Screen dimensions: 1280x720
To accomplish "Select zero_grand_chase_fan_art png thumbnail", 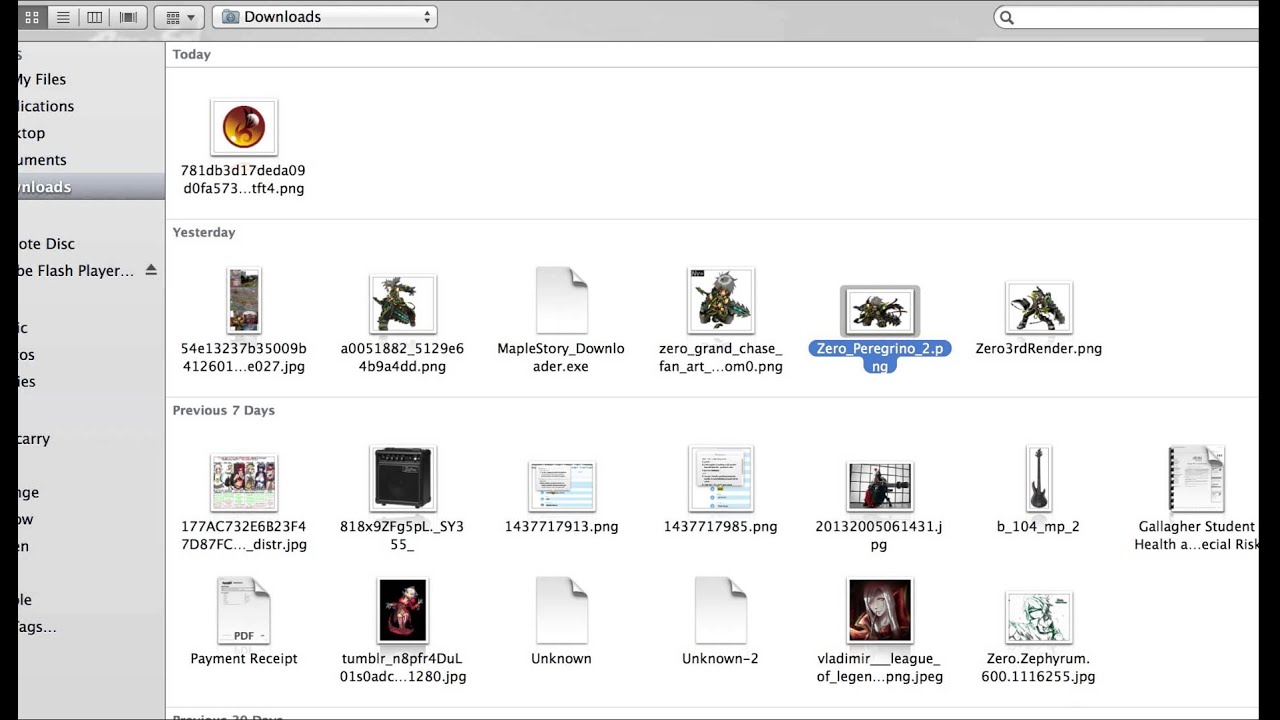I will point(720,300).
